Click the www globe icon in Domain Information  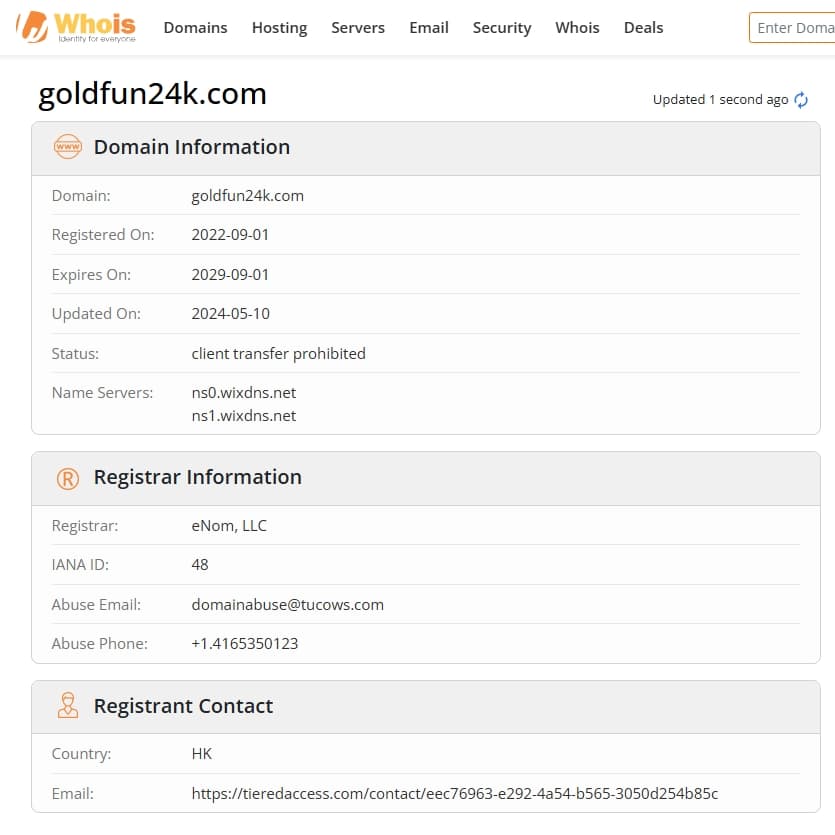[x=68, y=146]
